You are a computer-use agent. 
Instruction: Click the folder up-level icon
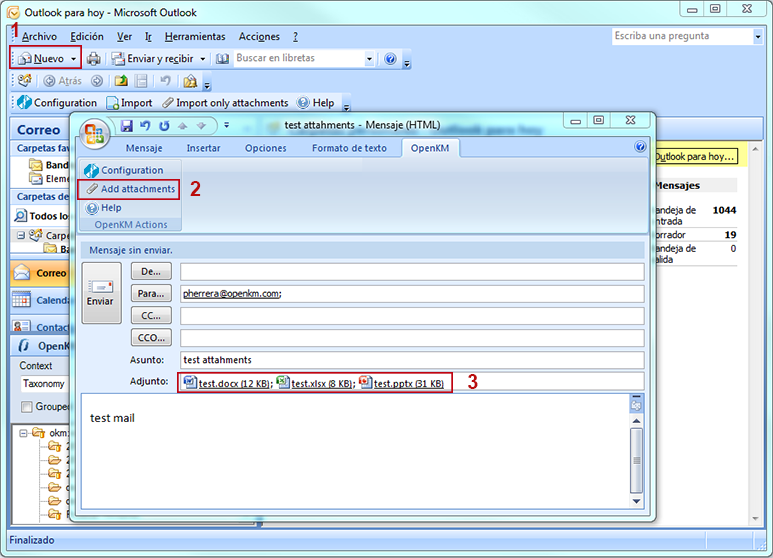click(x=121, y=81)
